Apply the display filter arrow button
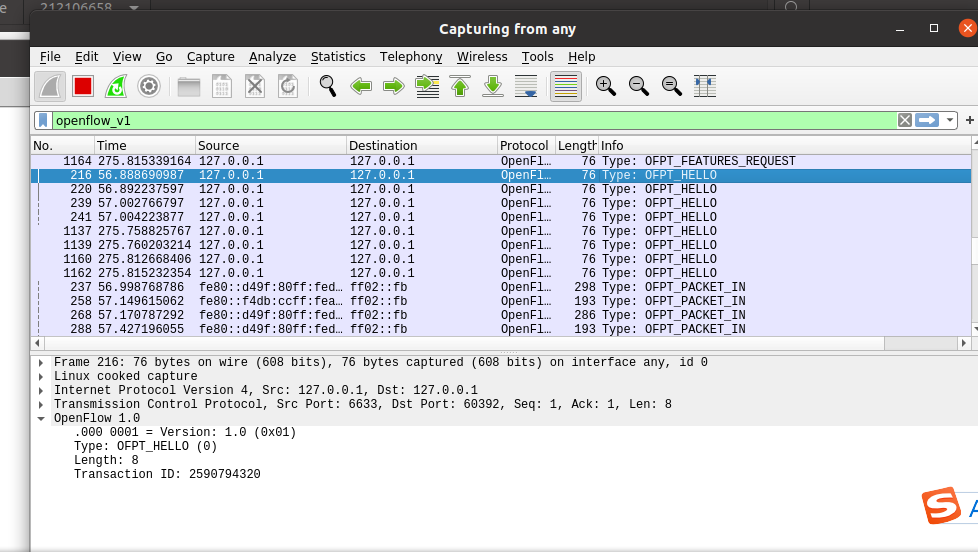 pyautogui.click(x=927, y=120)
